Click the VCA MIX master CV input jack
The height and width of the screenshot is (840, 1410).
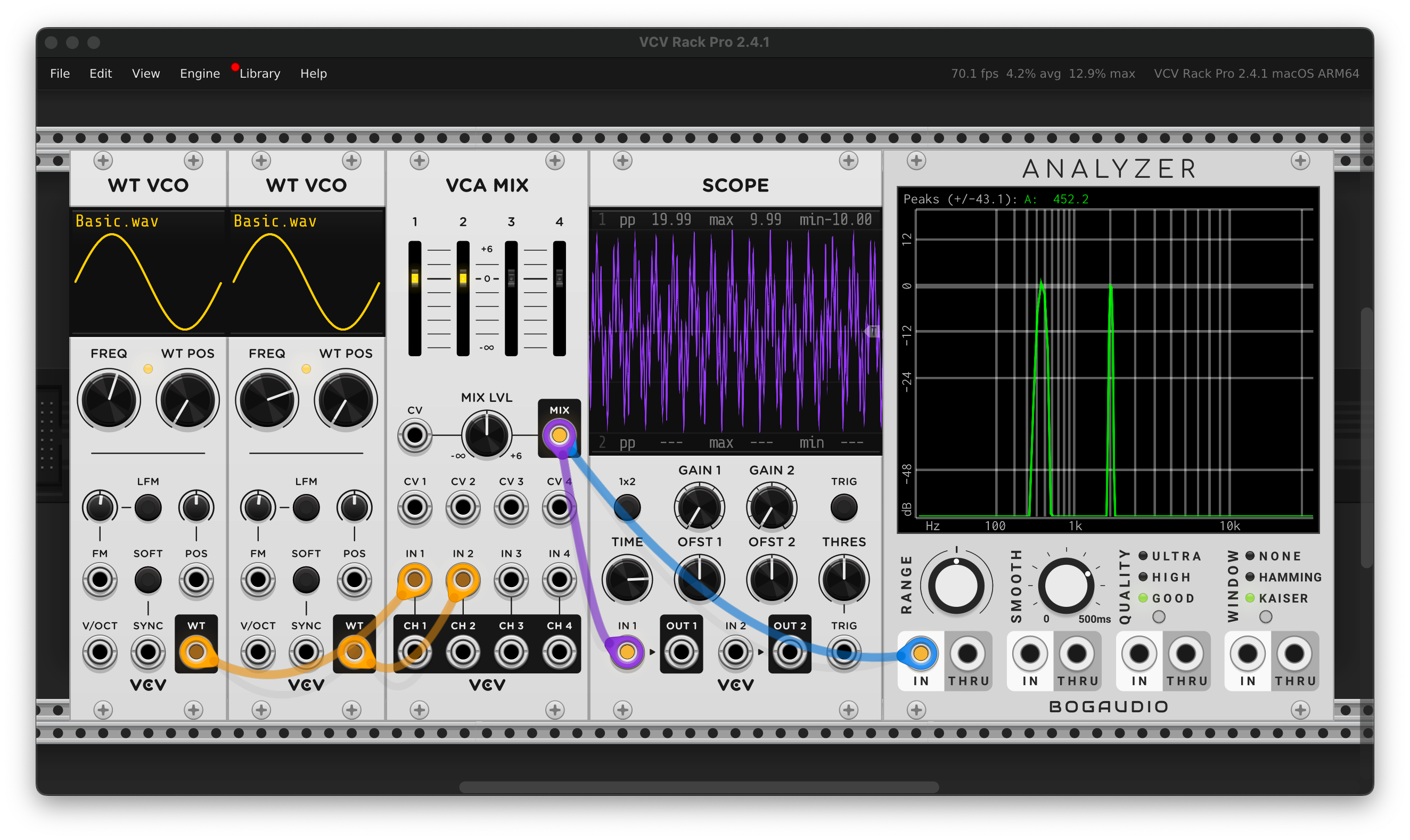[415, 435]
